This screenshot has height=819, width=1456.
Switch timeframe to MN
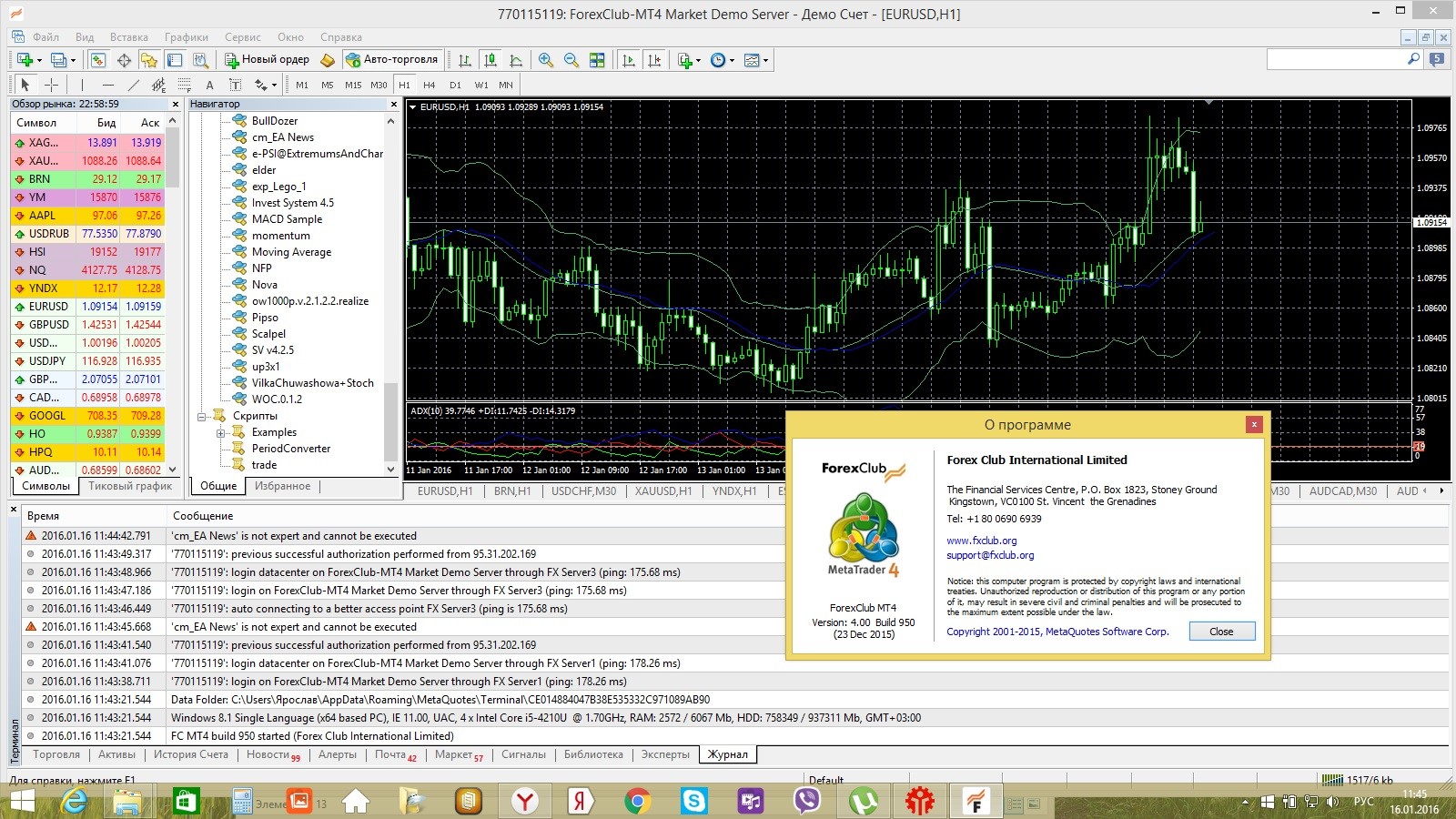tap(506, 85)
